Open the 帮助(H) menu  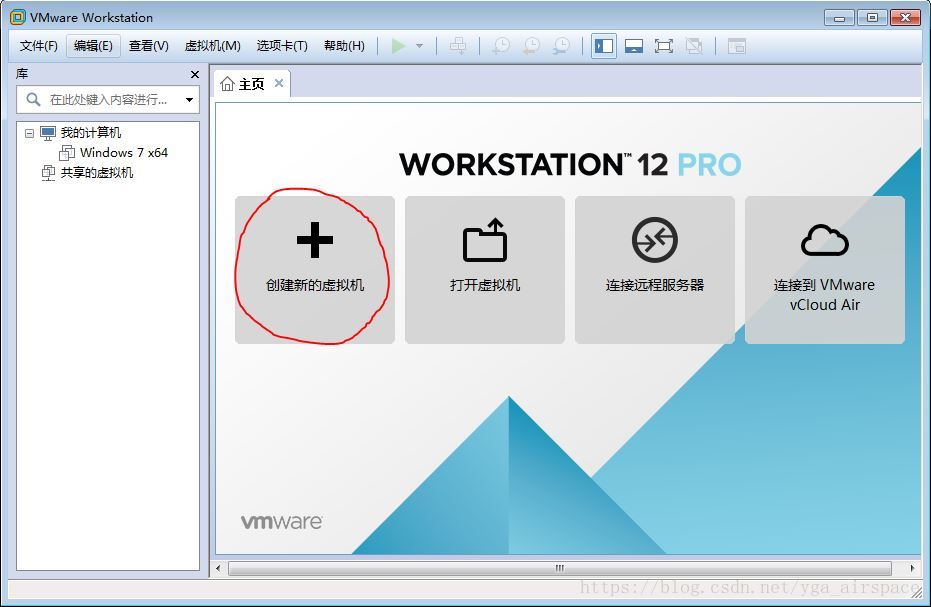coord(344,46)
